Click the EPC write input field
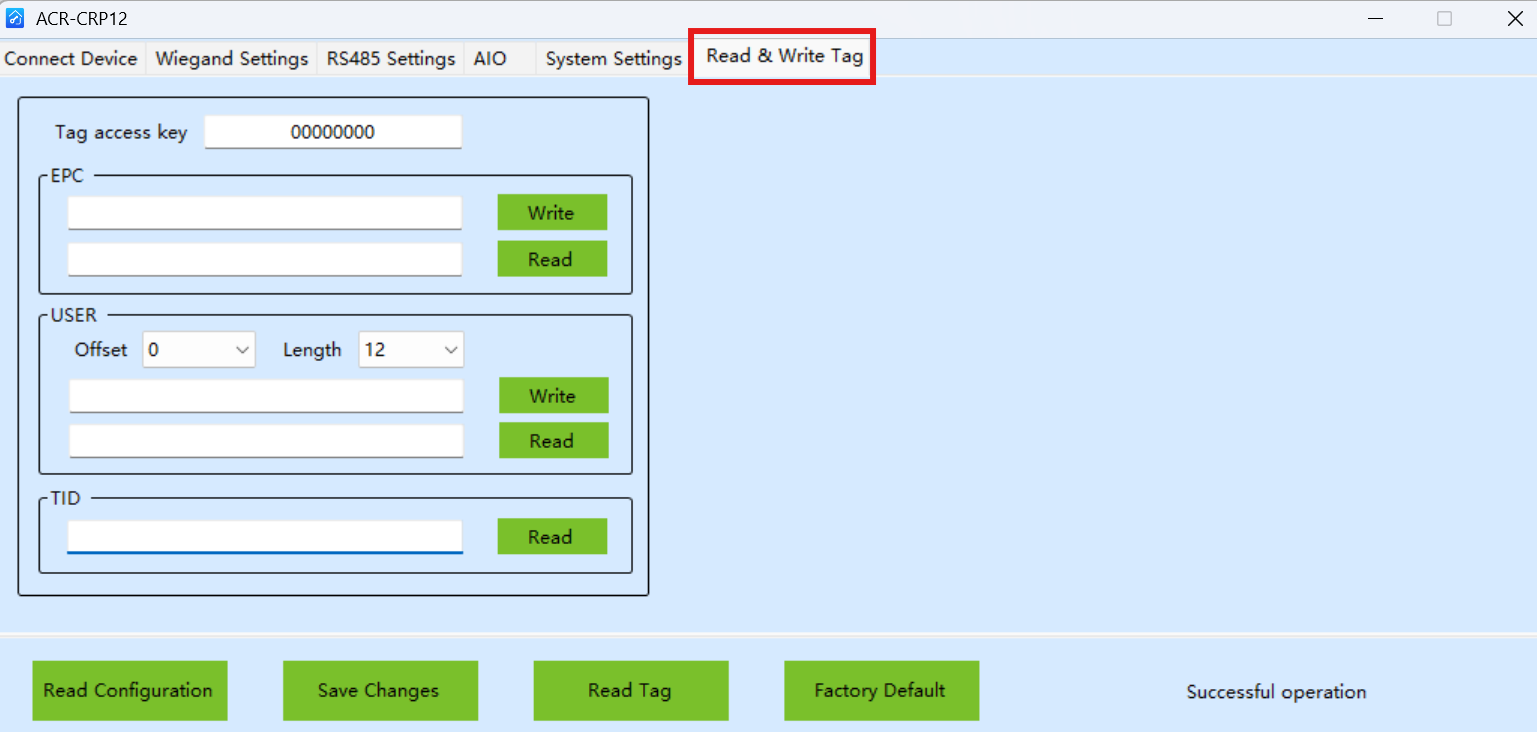Screen dimensions: 1537x732 265,213
